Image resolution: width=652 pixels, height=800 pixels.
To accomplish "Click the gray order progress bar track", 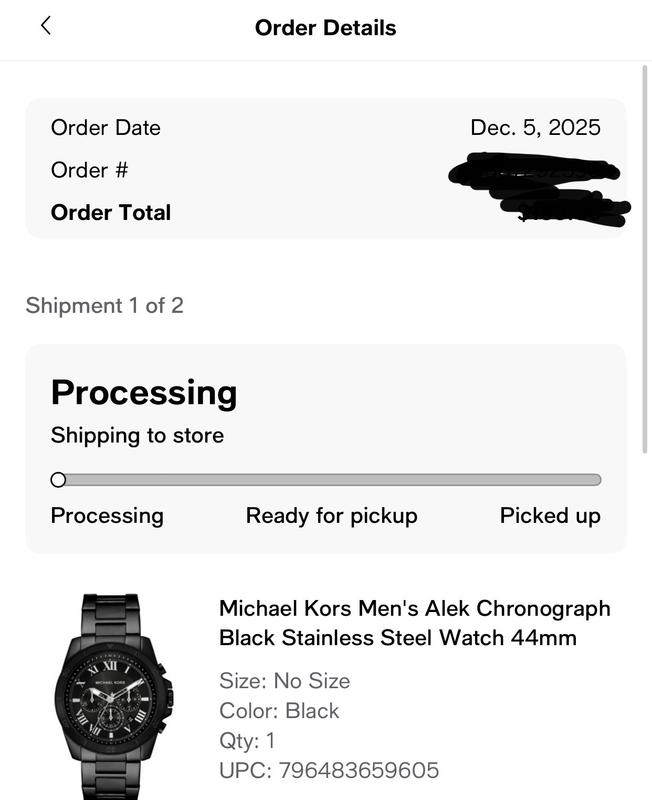I will tap(330, 480).
